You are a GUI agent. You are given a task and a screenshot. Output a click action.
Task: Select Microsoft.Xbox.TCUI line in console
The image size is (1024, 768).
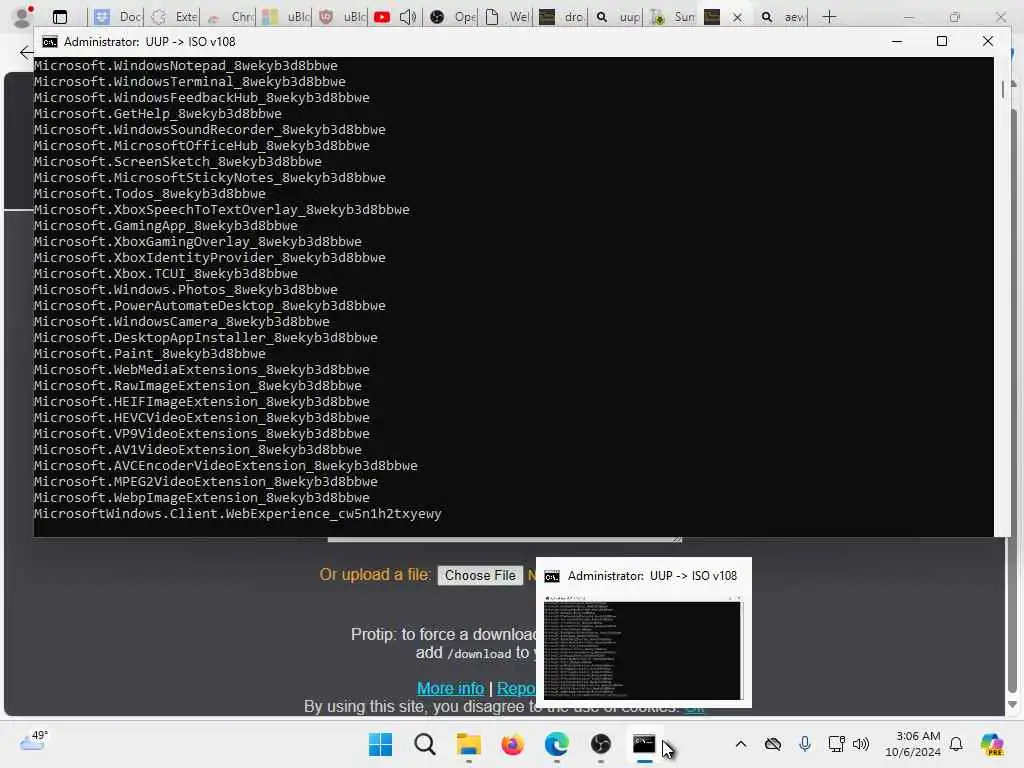pyautogui.click(x=165, y=274)
